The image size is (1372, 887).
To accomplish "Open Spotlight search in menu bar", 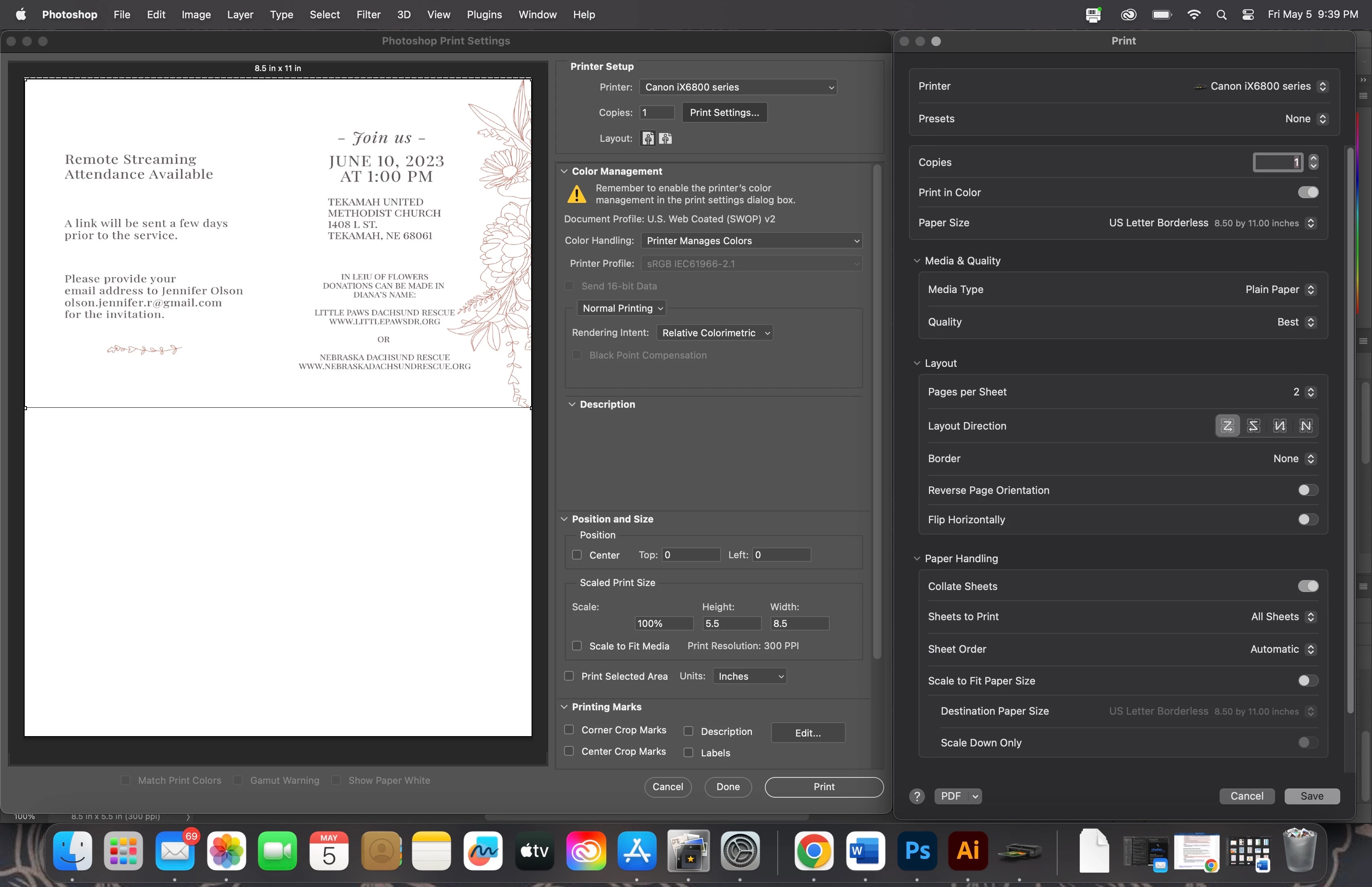I will [x=1221, y=14].
